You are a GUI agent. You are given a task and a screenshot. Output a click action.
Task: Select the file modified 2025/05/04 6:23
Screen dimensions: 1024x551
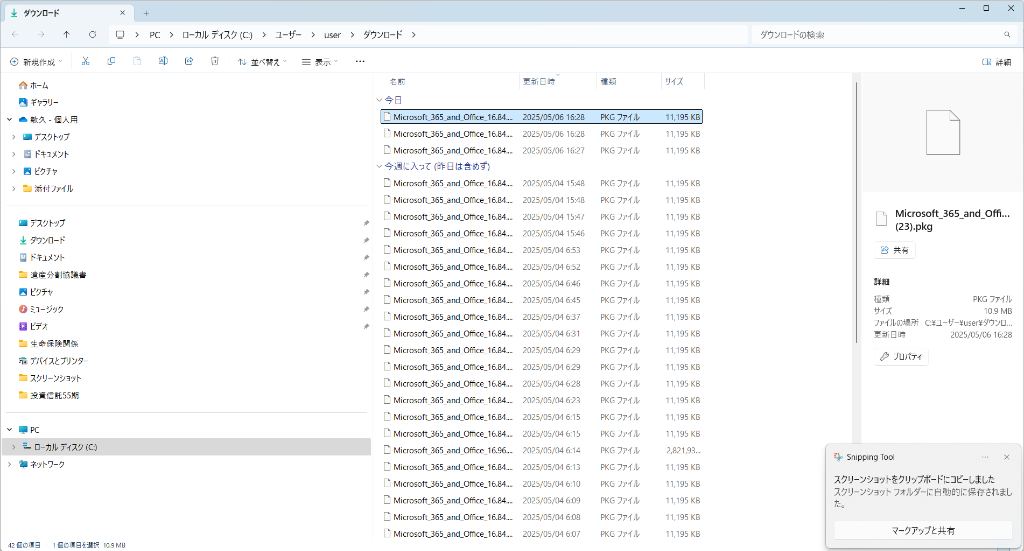pos(541,400)
